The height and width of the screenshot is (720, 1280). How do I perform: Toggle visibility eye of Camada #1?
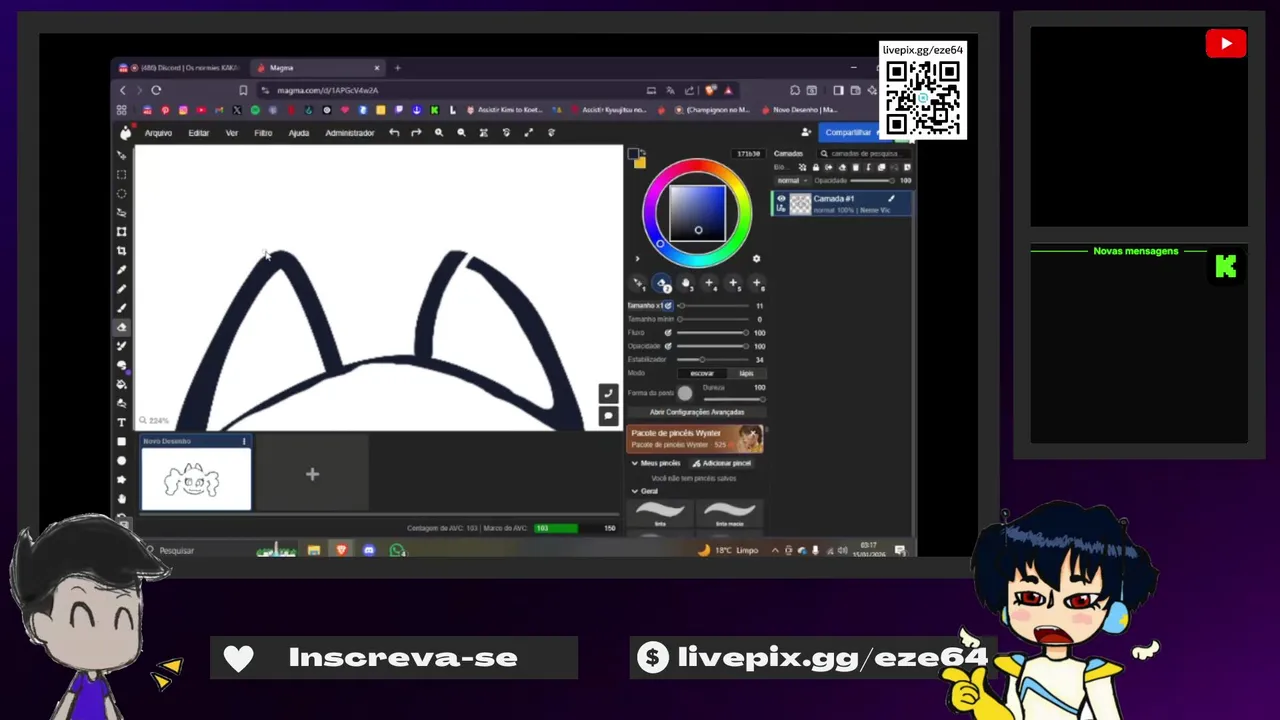(x=781, y=198)
